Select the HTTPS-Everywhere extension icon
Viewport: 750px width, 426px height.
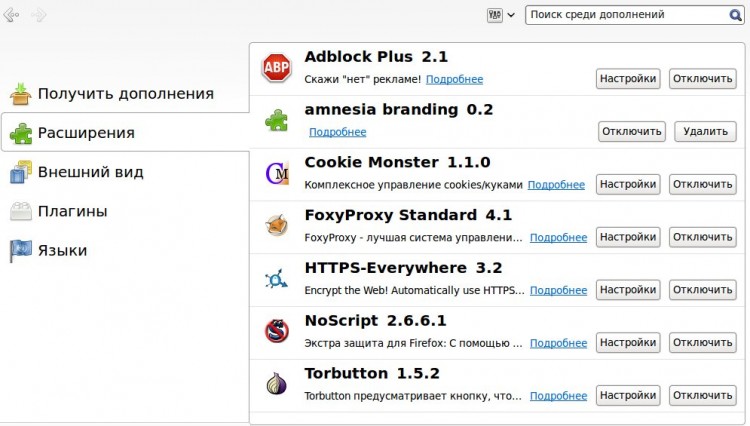point(276,279)
